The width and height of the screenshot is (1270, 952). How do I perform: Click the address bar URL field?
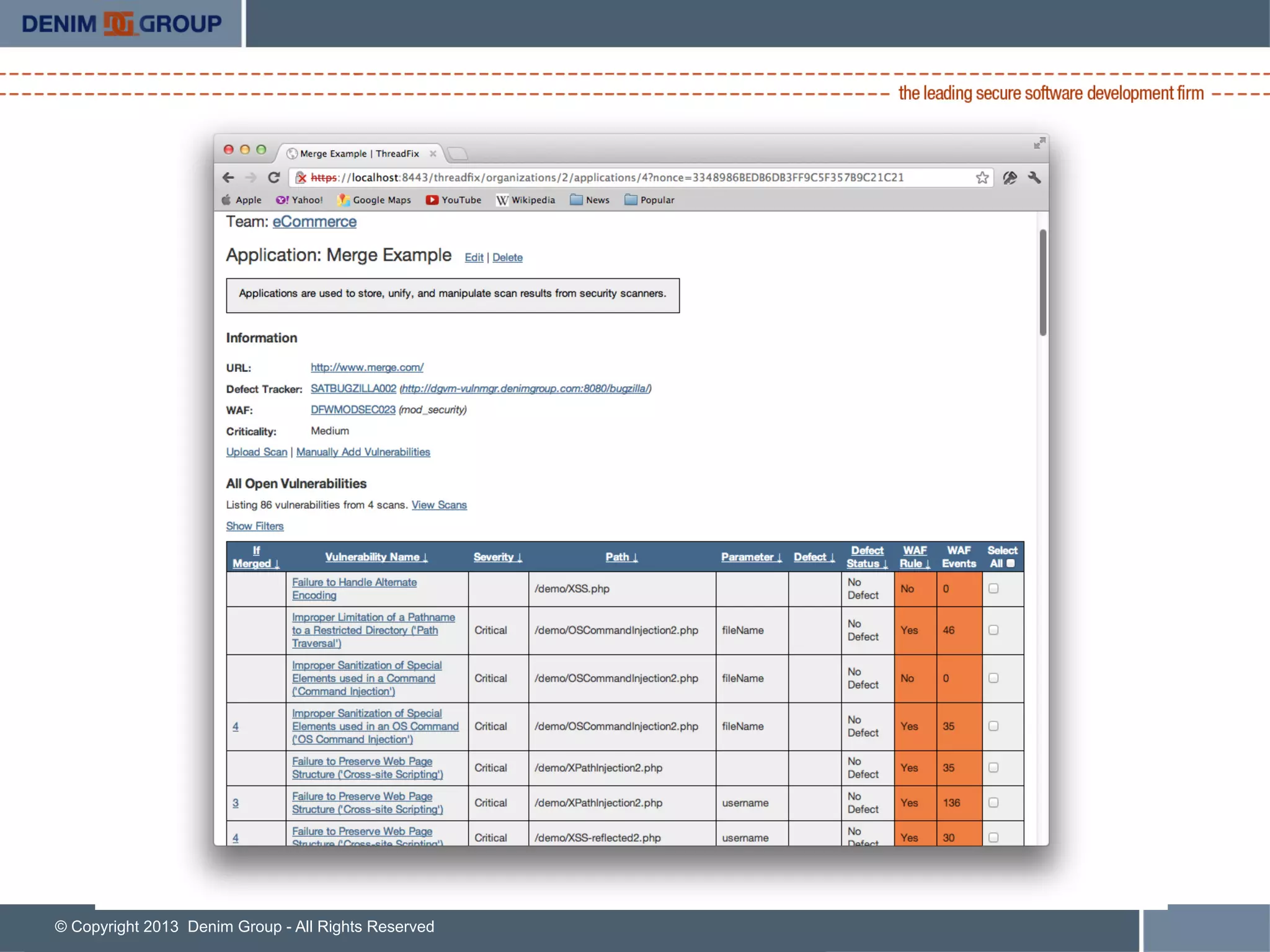coord(620,178)
